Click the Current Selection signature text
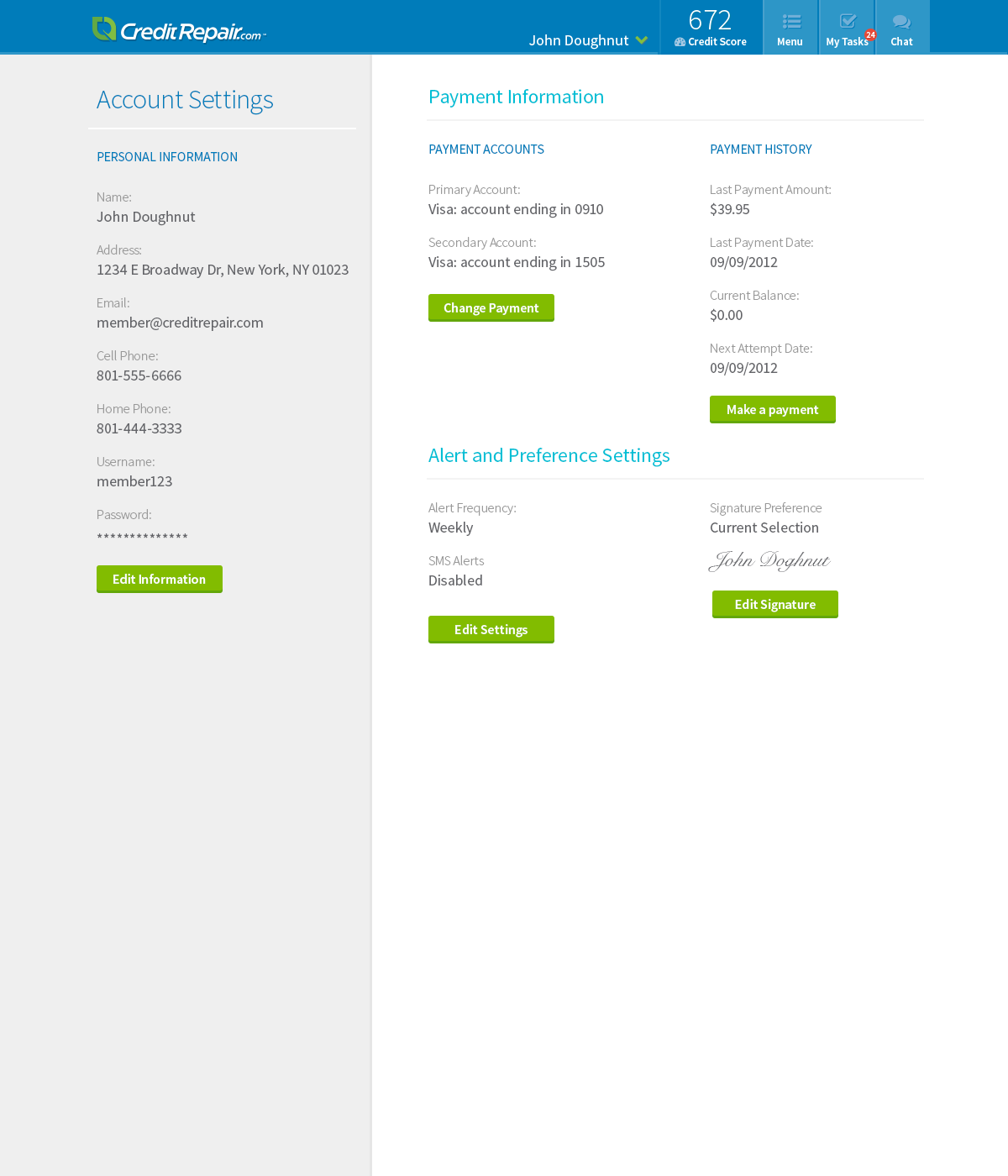1008x1176 pixels. pos(764,528)
